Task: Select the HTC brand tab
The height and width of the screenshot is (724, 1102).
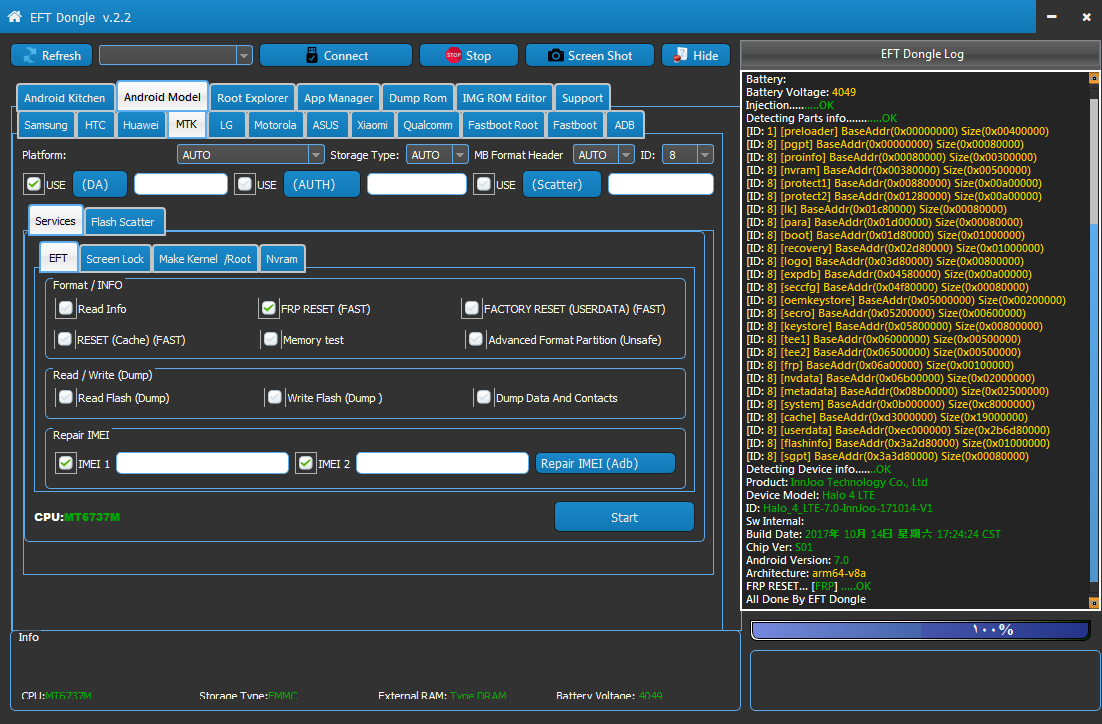Action: tap(95, 125)
